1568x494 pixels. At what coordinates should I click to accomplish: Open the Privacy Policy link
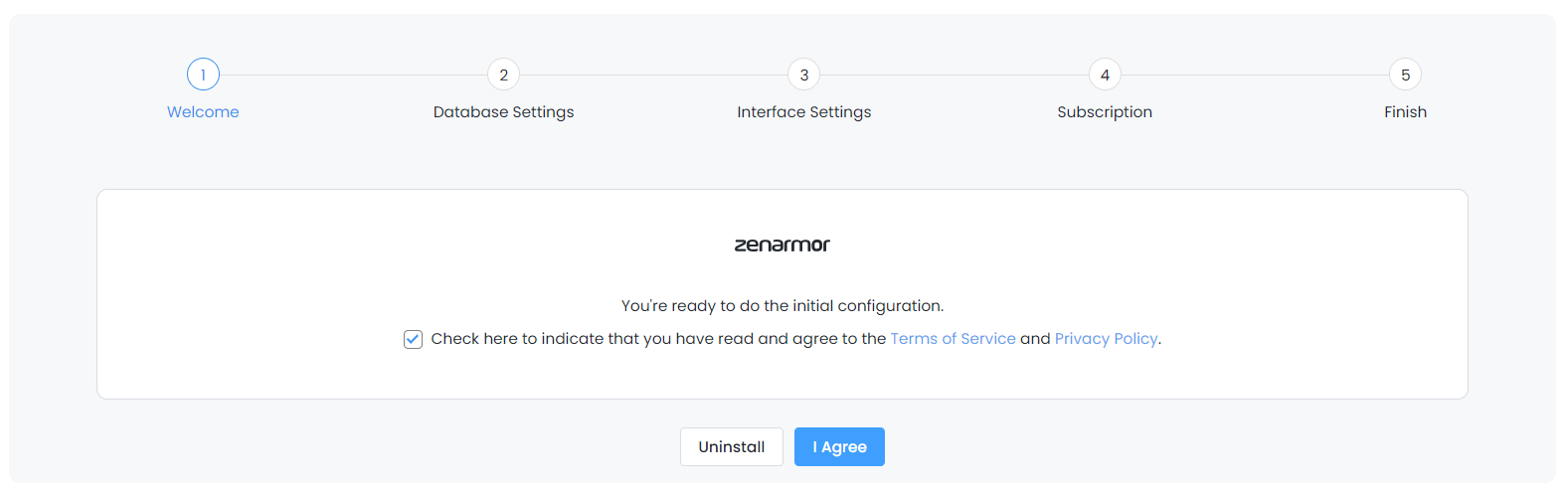point(1106,339)
